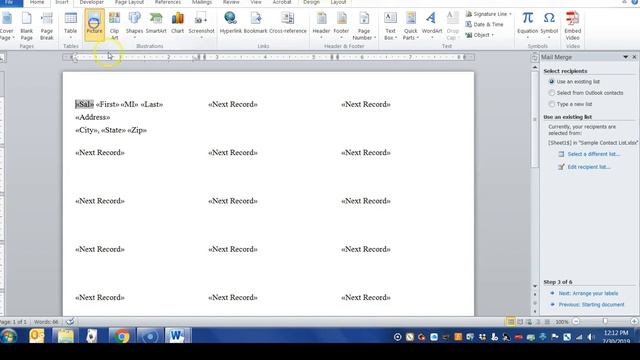The height and width of the screenshot is (360, 640).
Task: Insert a Blank Page
Action: [27, 25]
